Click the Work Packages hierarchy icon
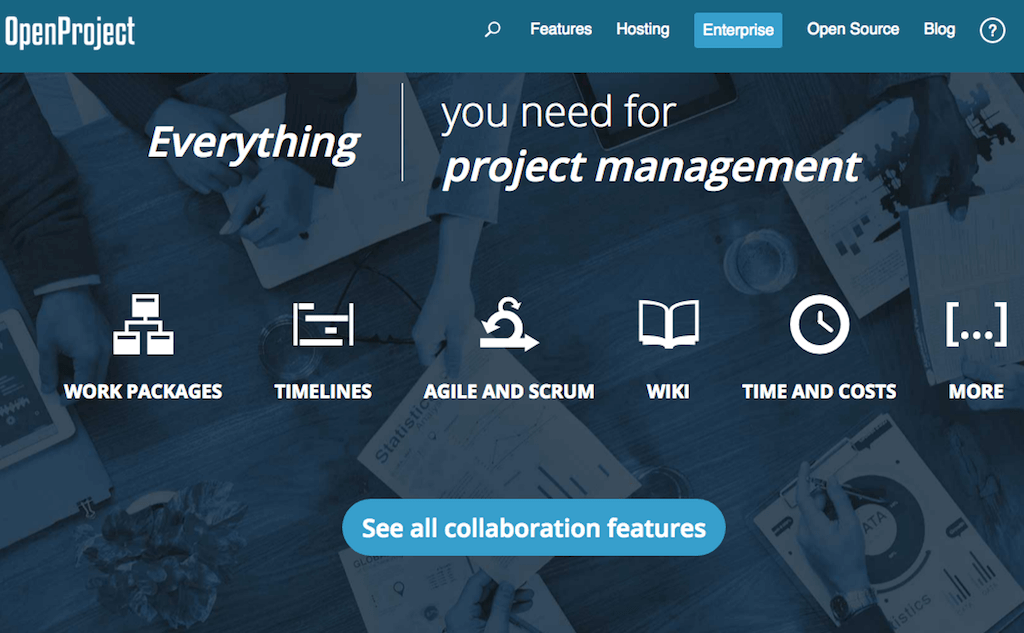Image resolution: width=1024 pixels, height=633 pixels. pyautogui.click(x=143, y=325)
